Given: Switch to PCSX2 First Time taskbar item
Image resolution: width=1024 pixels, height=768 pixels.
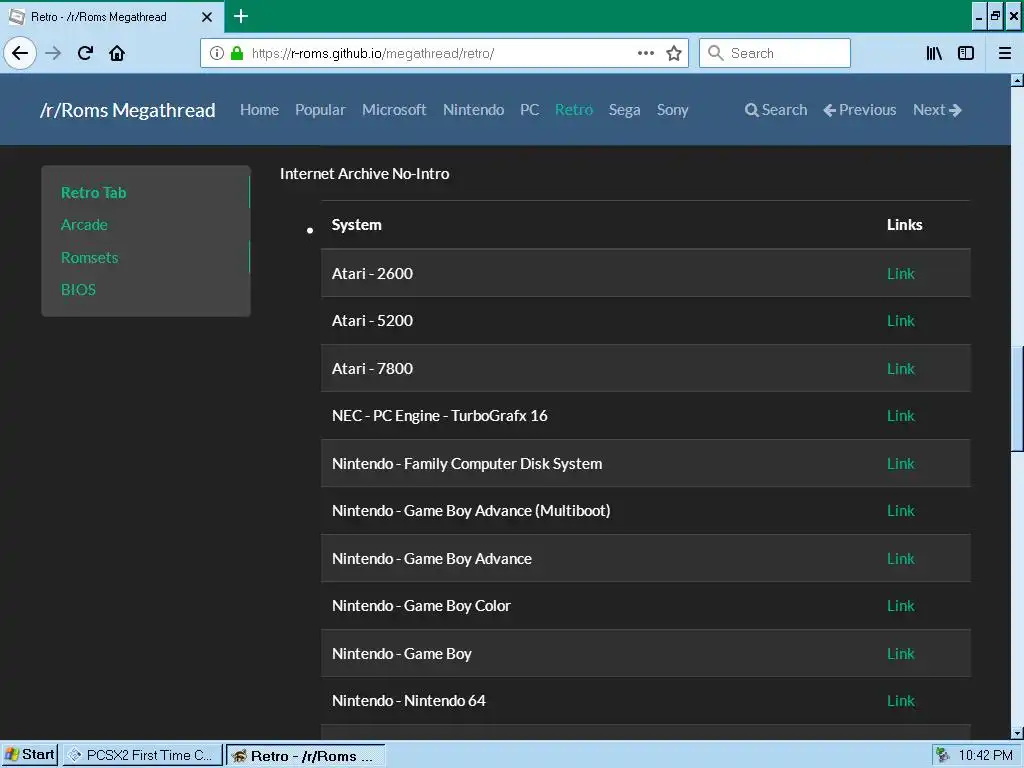Looking at the screenshot, I should click(x=142, y=755).
